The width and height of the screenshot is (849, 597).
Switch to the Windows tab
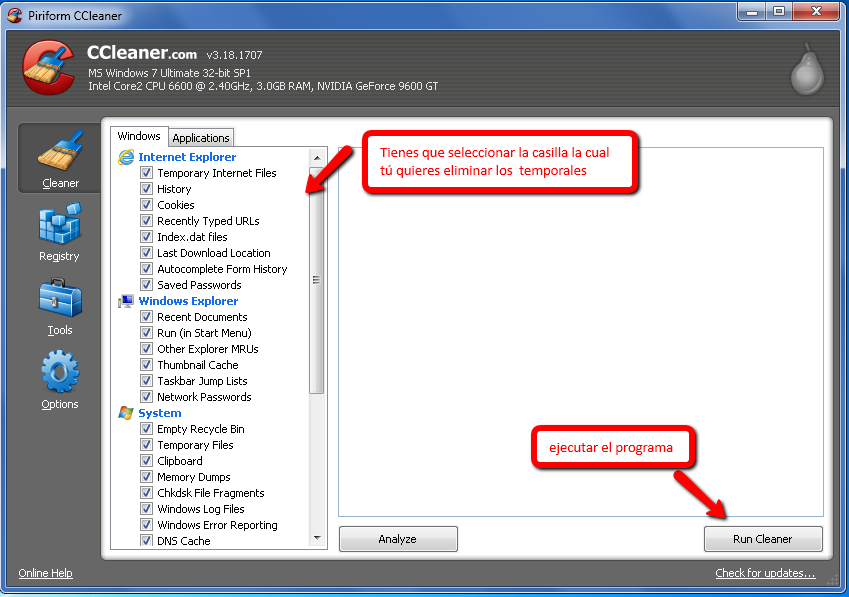139,136
